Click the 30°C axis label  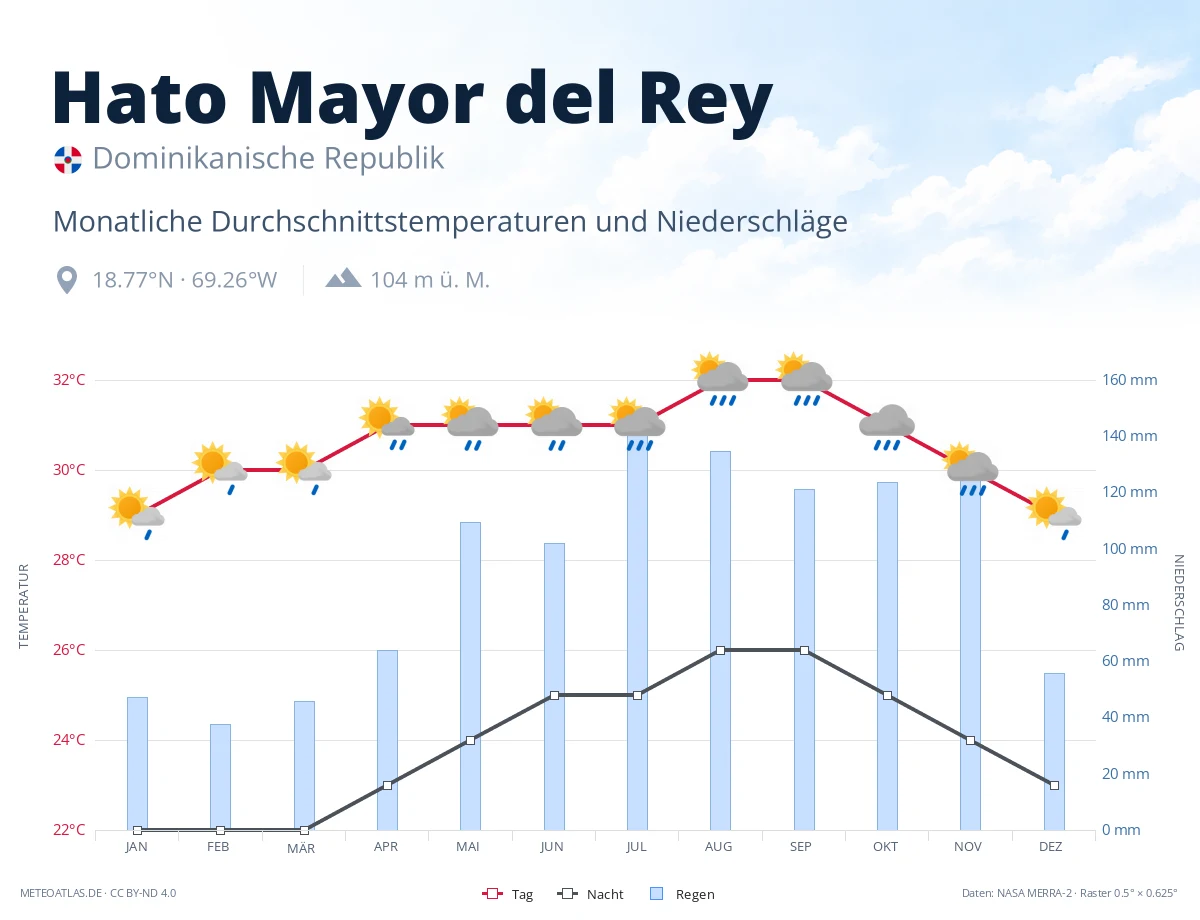[x=68, y=470]
